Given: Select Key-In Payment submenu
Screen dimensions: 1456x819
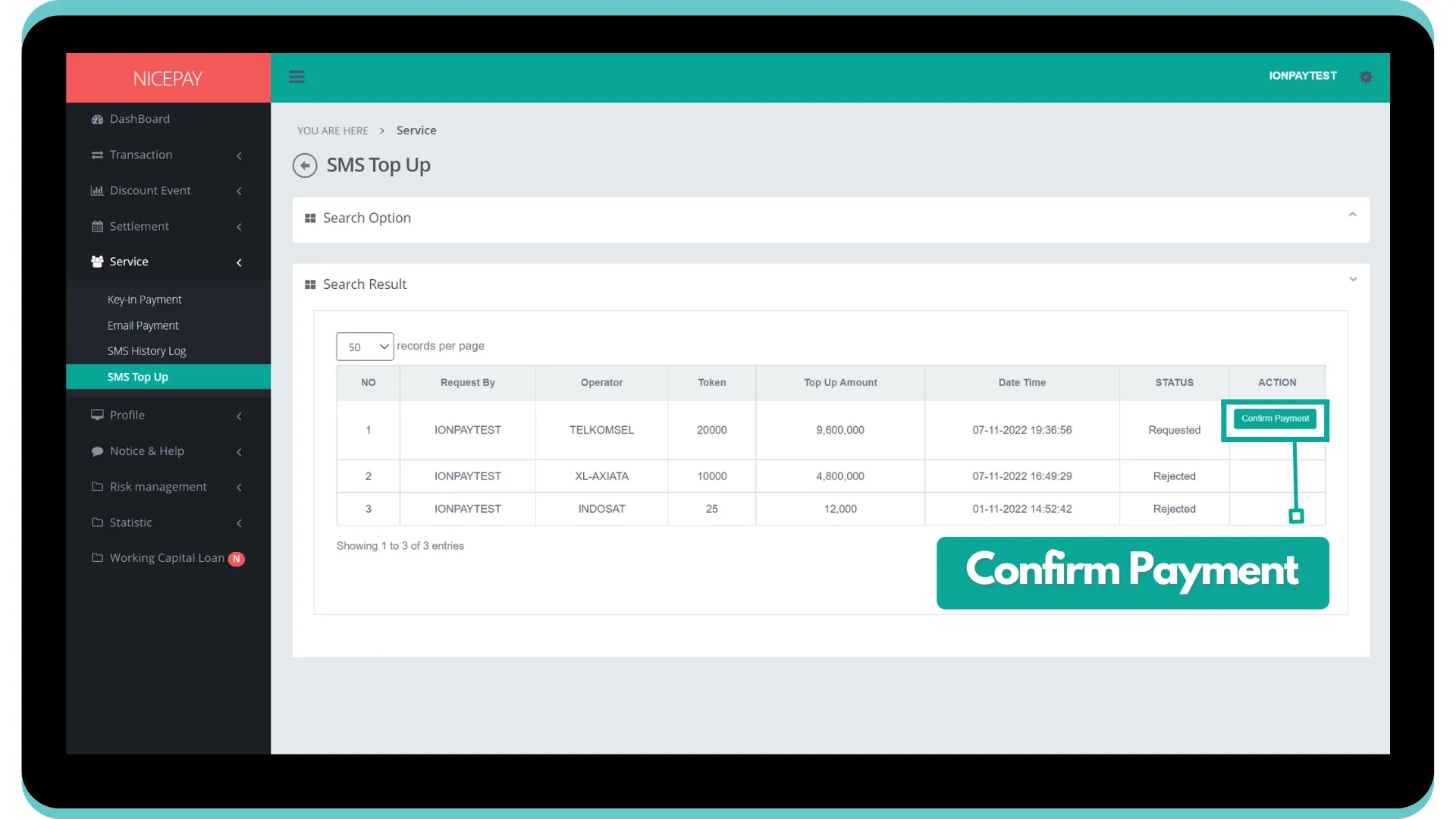Looking at the screenshot, I should coord(144,300).
